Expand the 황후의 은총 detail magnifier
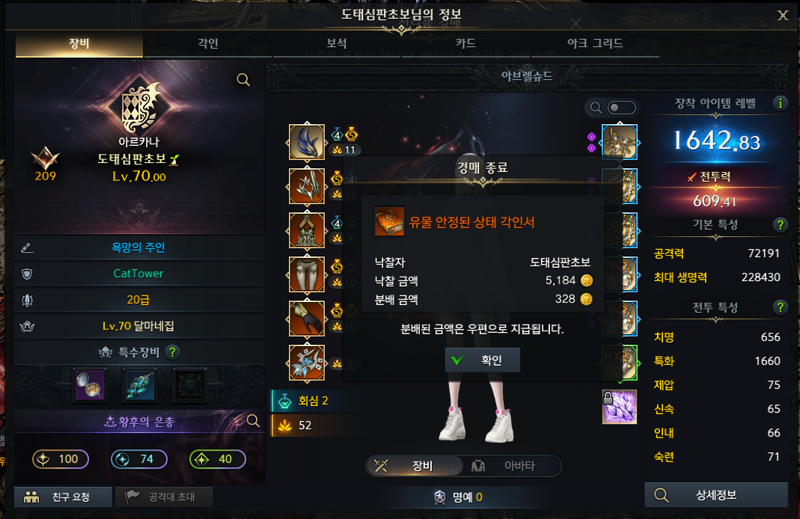The width and height of the screenshot is (800, 519). point(253,421)
